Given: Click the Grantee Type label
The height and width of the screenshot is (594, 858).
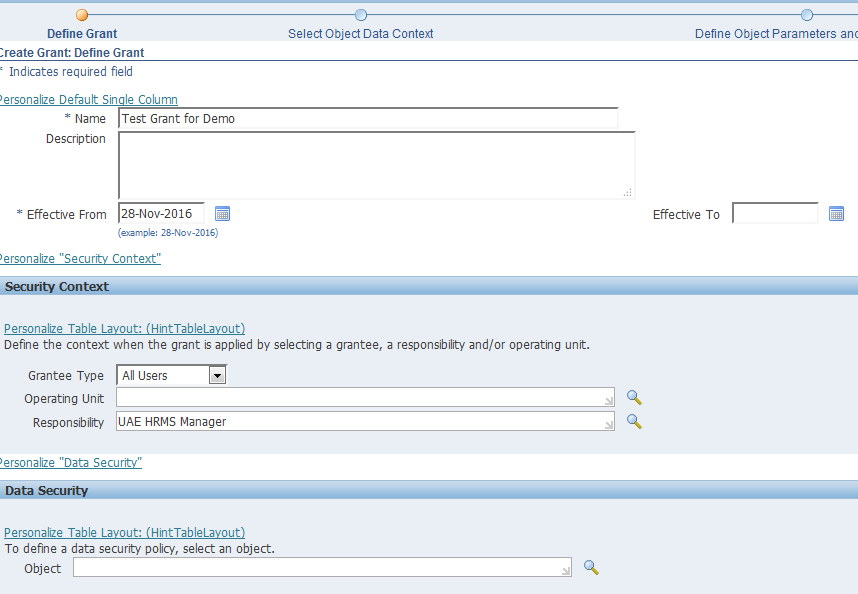Looking at the screenshot, I should point(66,376).
